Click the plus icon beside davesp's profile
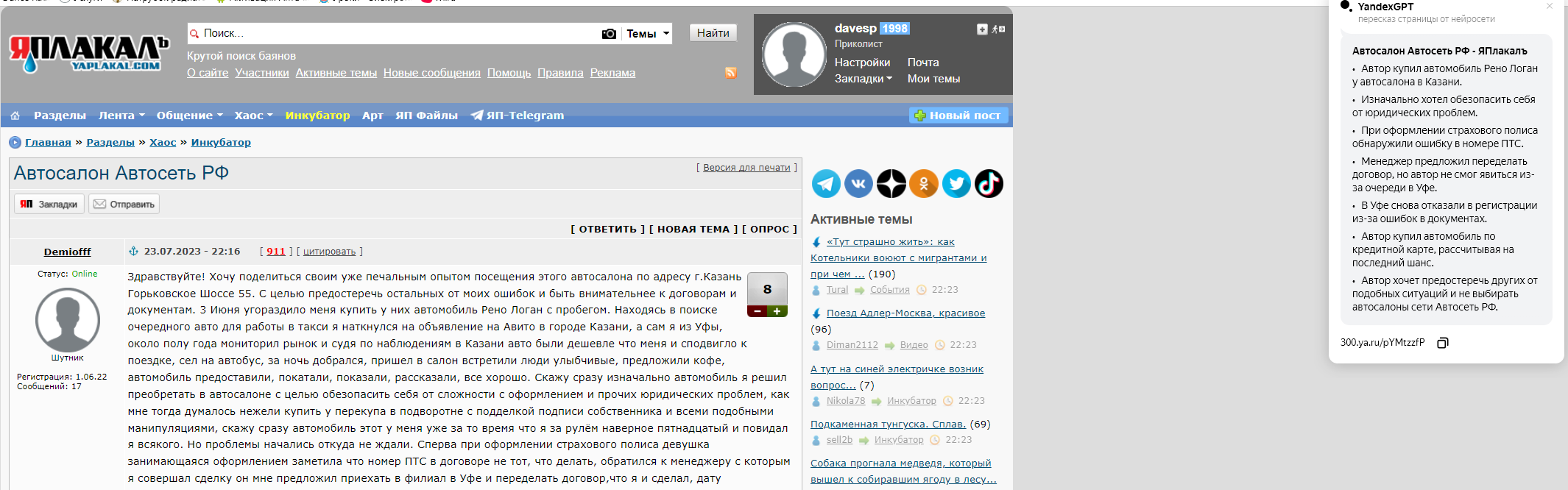This screenshot has width=1568, height=490. [982, 29]
